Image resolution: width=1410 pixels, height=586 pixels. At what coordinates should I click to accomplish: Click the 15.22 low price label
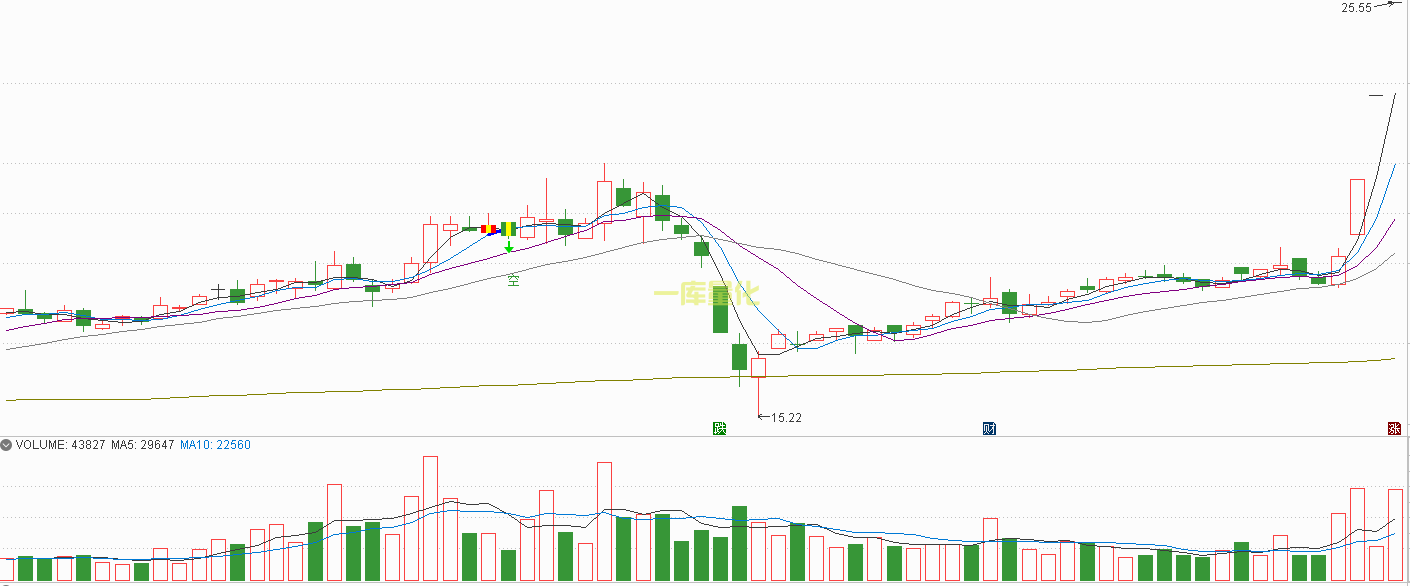pos(787,417)
